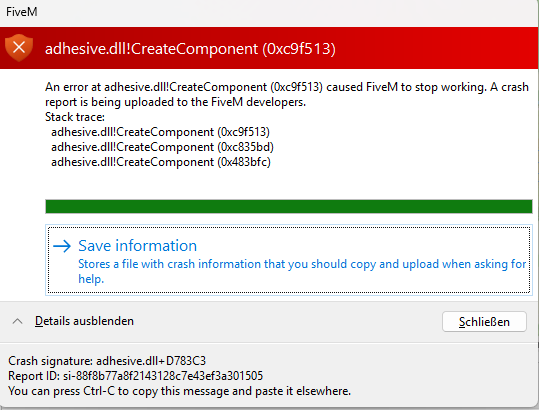Click the Ctrl-C copy hint message
This screenshot has width=539, height=410.
coord(179,391)
